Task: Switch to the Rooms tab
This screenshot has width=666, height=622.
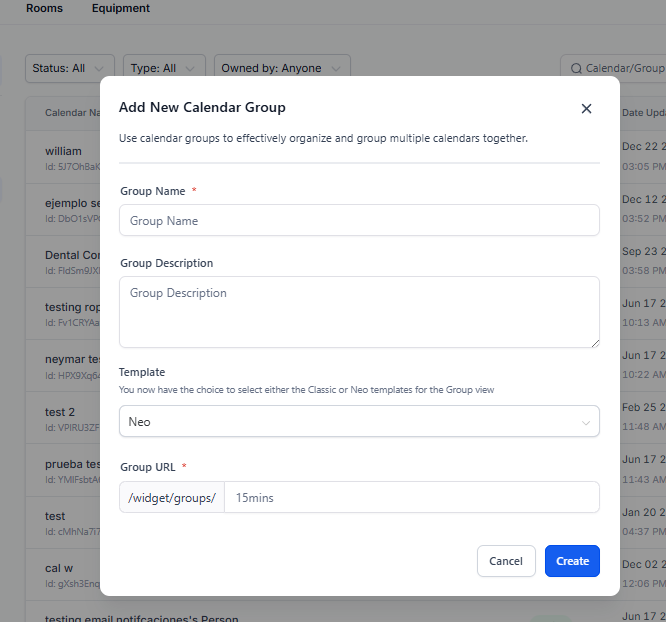Action: click(44, 8)
